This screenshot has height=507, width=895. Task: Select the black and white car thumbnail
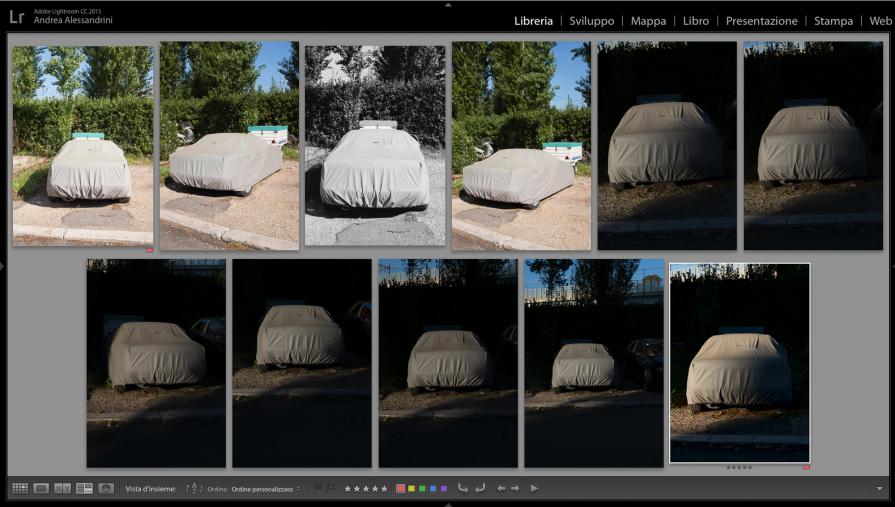375,145
